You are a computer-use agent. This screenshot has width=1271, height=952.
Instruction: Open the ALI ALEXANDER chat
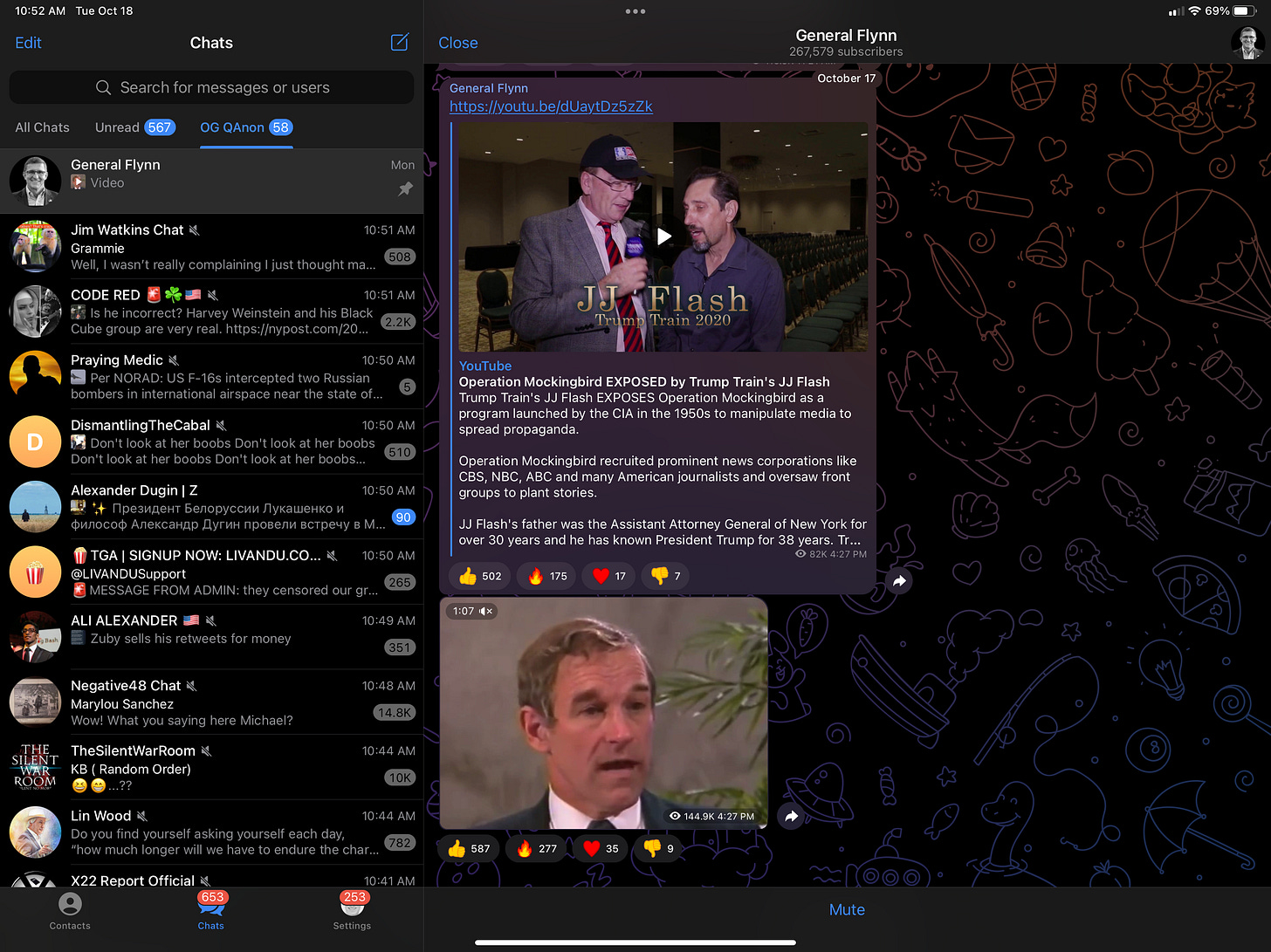[x=211, y=637]
